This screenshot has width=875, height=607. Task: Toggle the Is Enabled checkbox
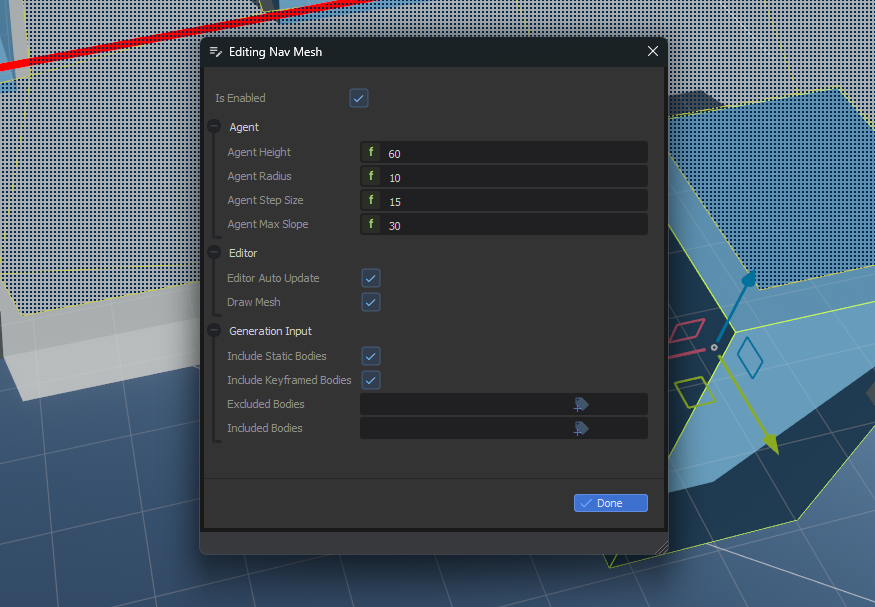click(359, 98)
